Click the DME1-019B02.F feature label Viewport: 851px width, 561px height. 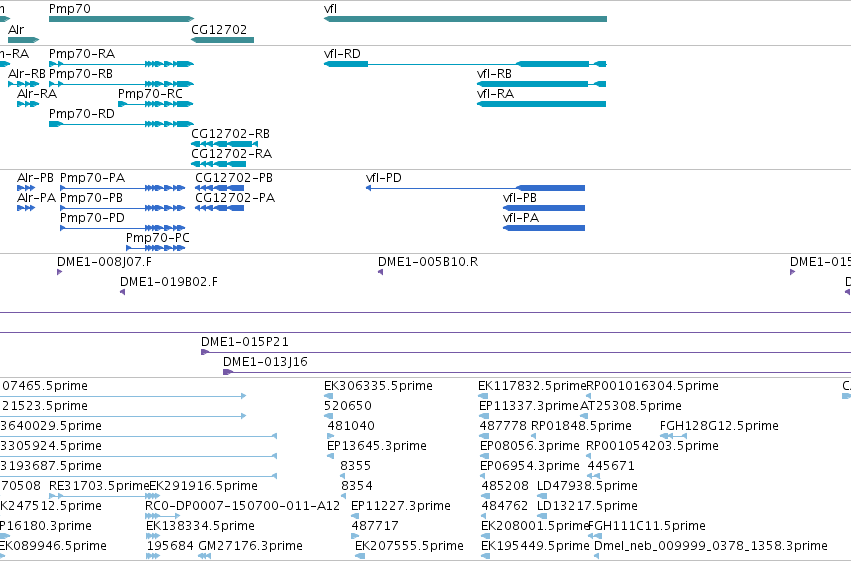(169, 282)
